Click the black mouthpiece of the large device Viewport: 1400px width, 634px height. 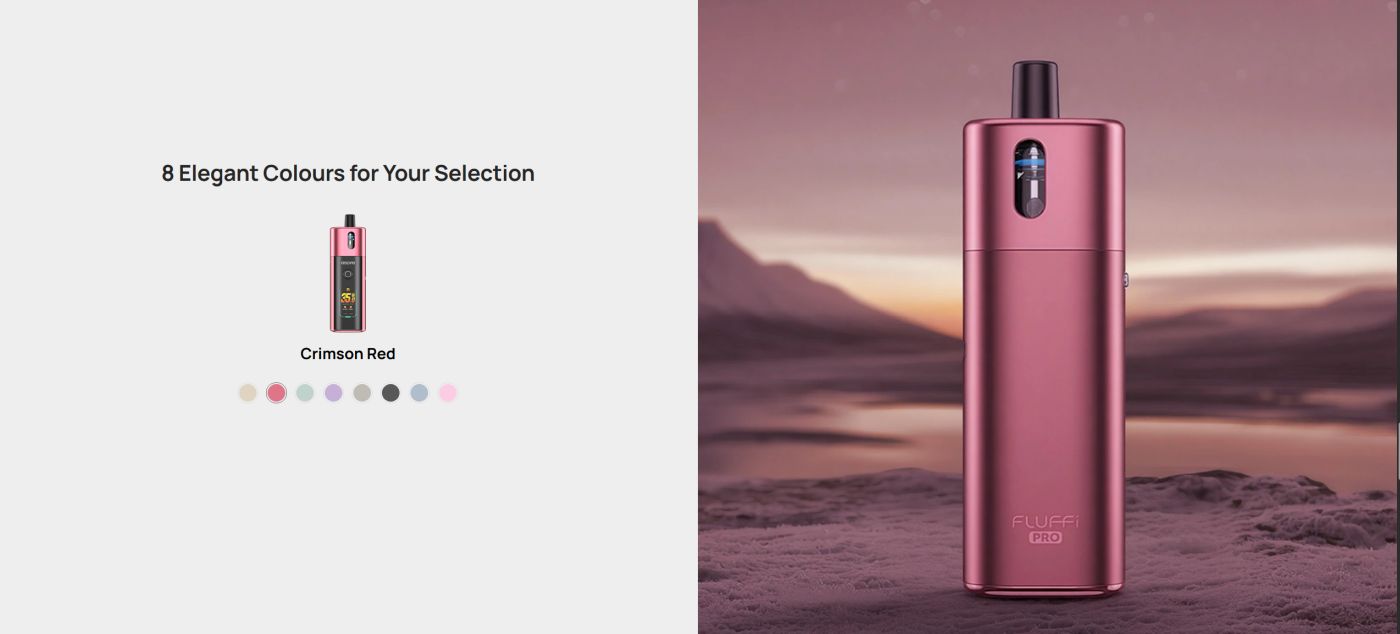(1035, 90)
